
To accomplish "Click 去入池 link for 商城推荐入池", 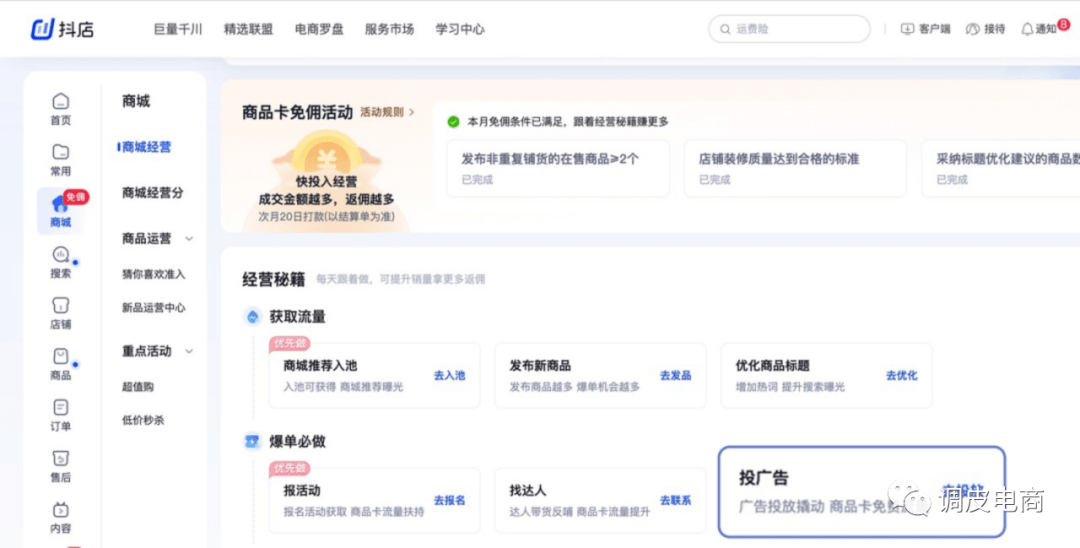I will point(449,375).
